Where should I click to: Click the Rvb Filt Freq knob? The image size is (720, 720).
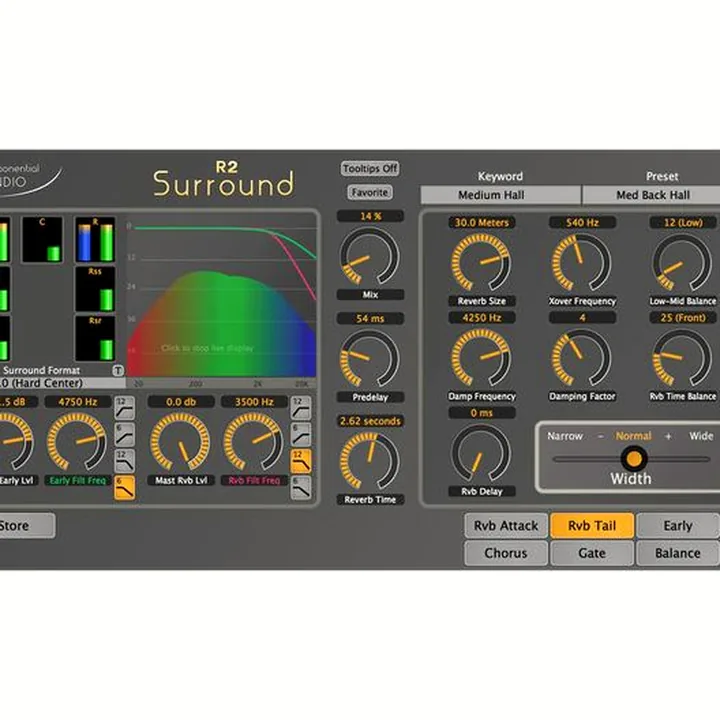click(x=253, y=442)
